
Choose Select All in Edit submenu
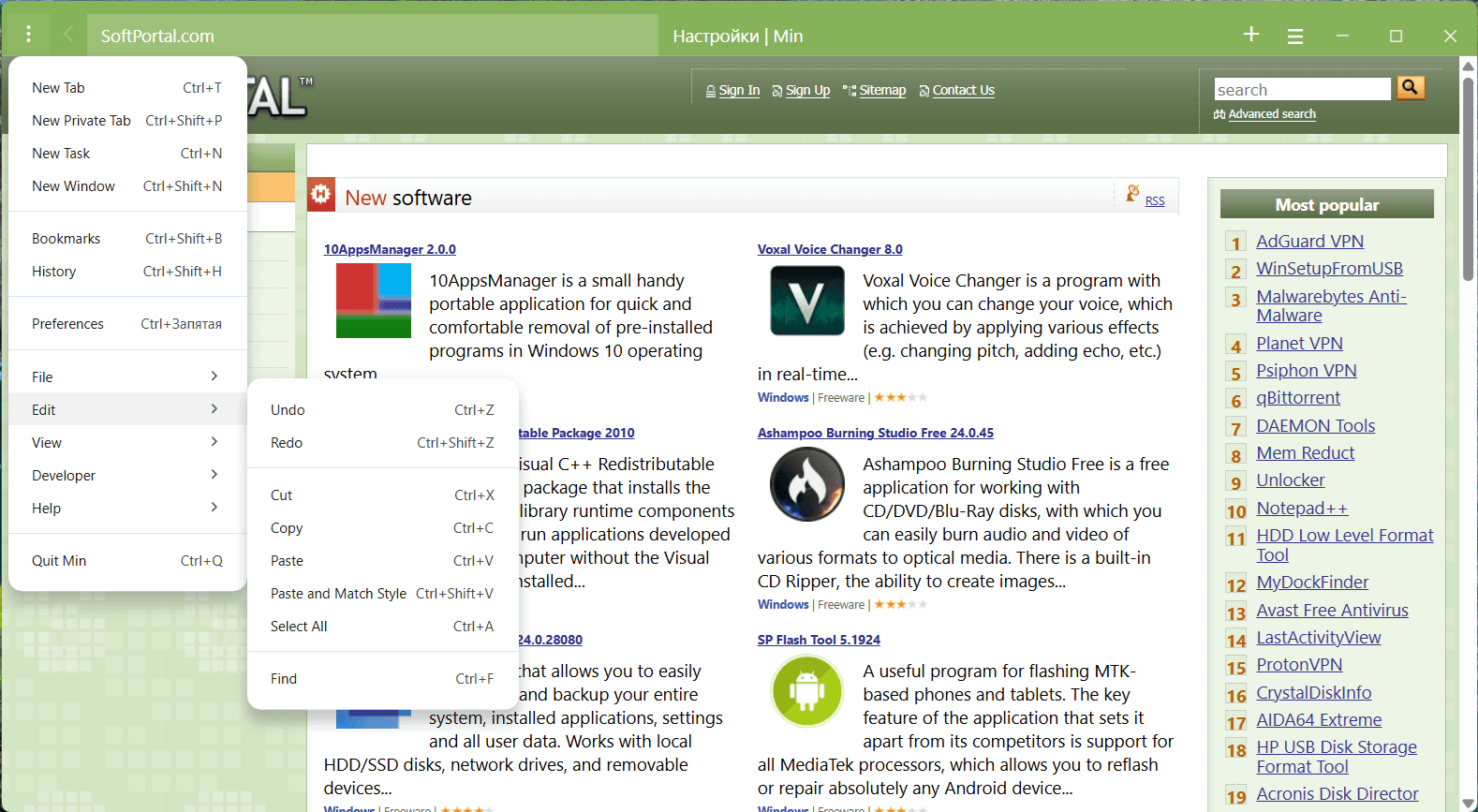pos(382,627)
